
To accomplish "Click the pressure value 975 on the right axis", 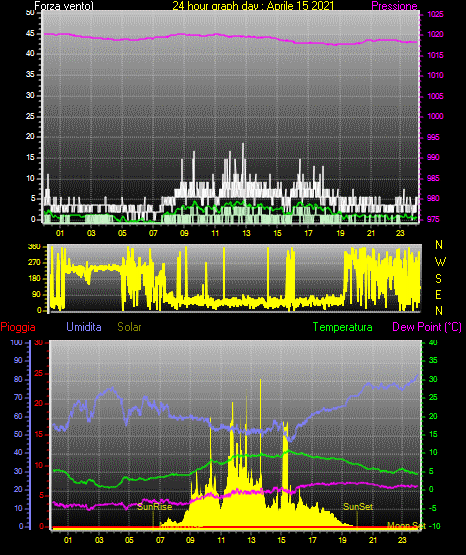I will click(433, 219).
